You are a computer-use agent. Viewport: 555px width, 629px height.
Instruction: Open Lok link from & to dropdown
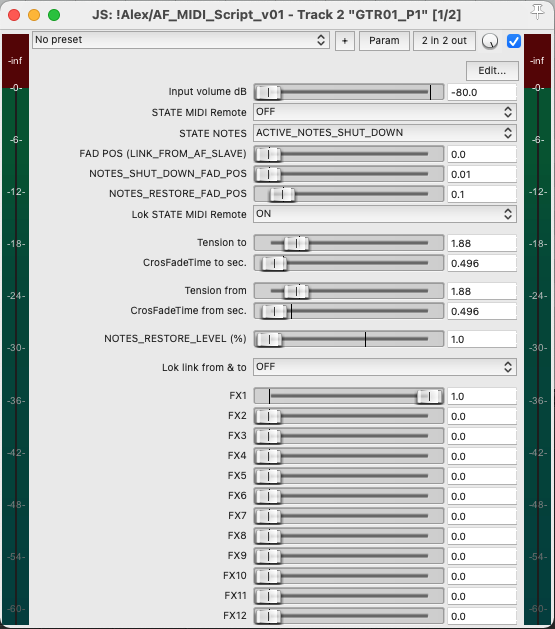coord(385,367)
